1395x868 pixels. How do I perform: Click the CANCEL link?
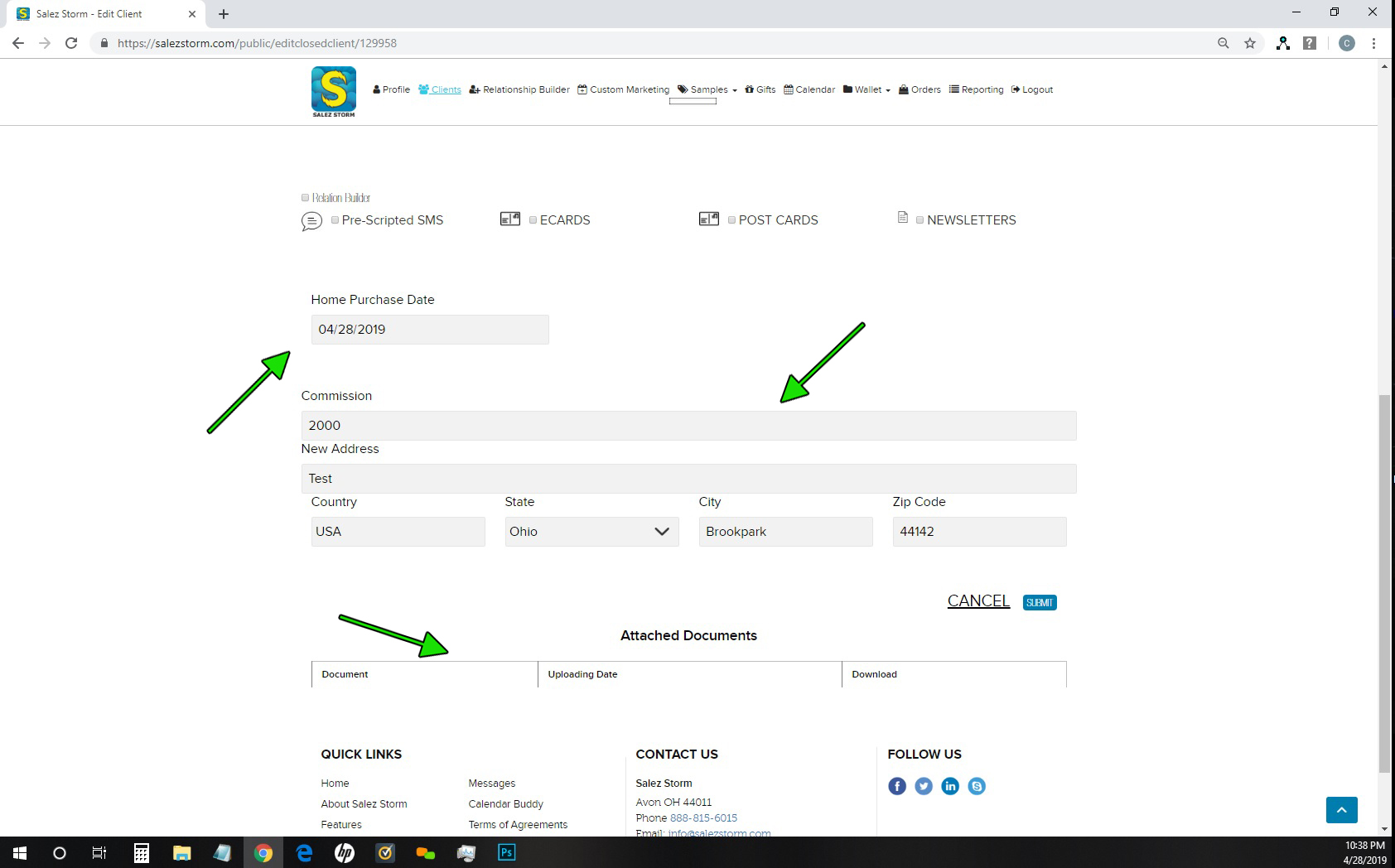pyautogui.click(x=977, y=600)
